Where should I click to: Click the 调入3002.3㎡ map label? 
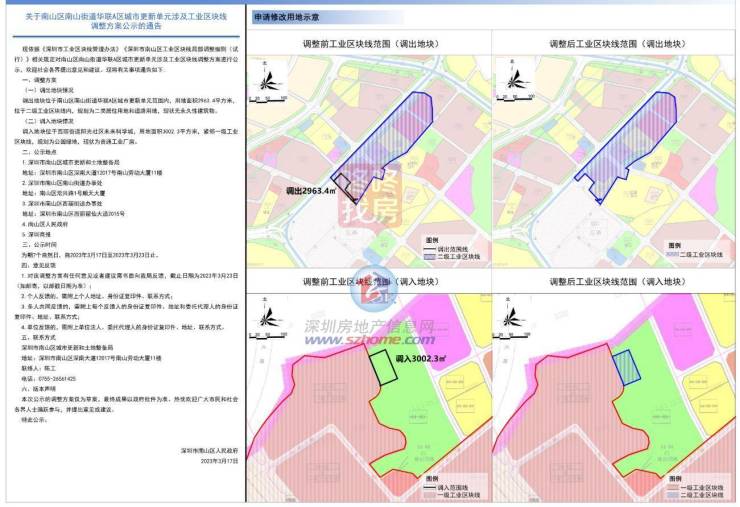pyautogui.click(x=420, y=359)
